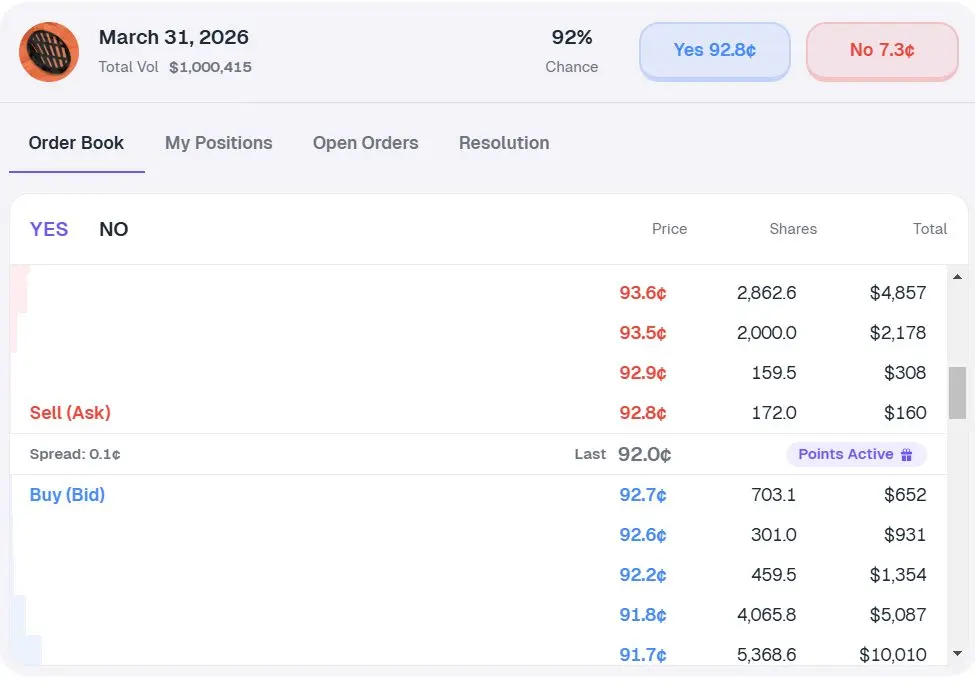Click the gift icon in Points Active
Screen dimensions: 975x685
[907, 455]
